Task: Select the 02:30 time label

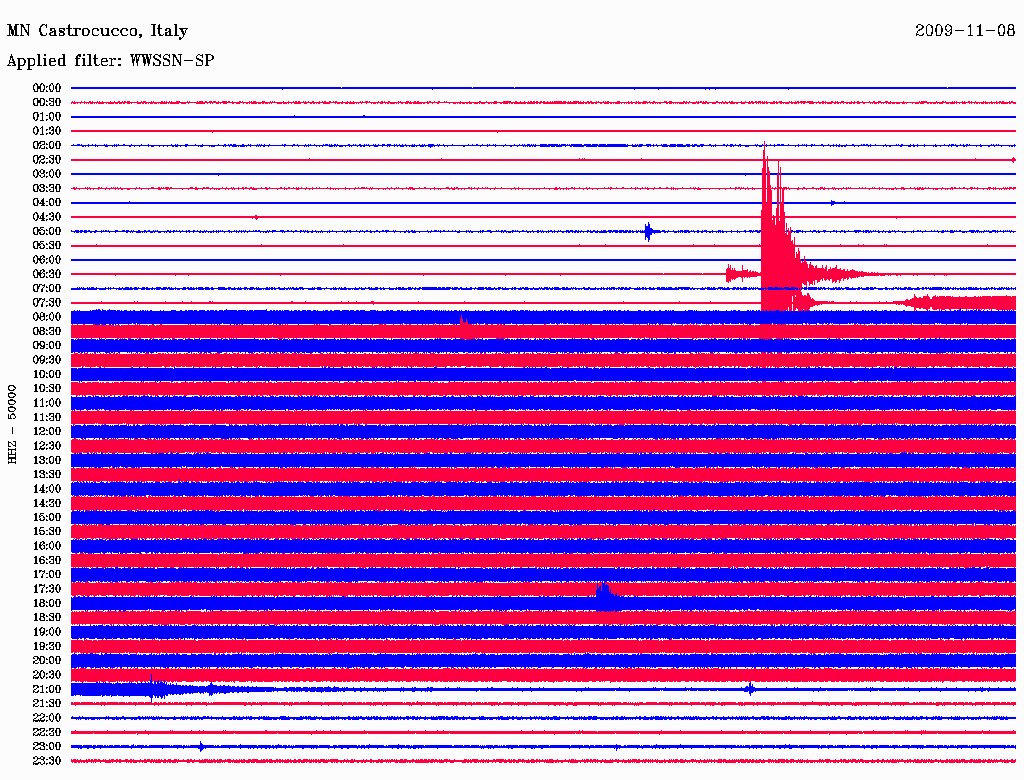Action: 47,159
